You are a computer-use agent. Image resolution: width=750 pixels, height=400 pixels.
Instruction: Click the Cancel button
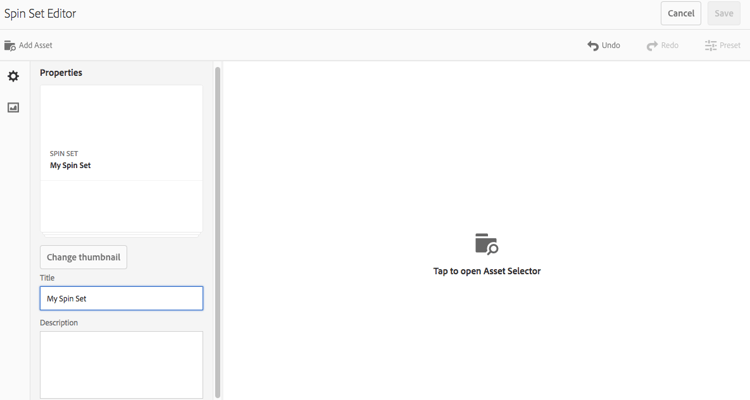[681, 13]
